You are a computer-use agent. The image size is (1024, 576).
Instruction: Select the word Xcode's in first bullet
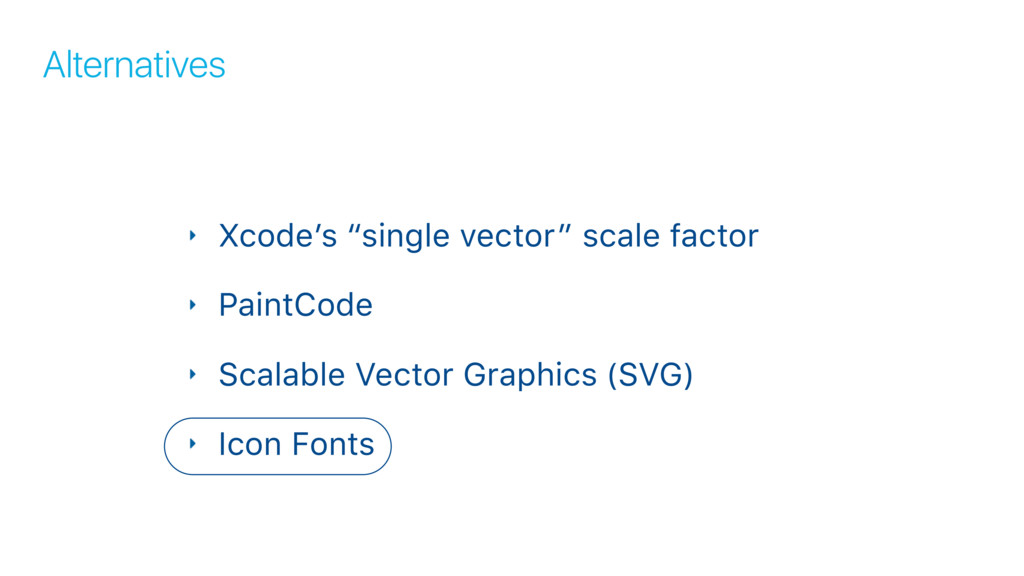[x=278, y=236]
